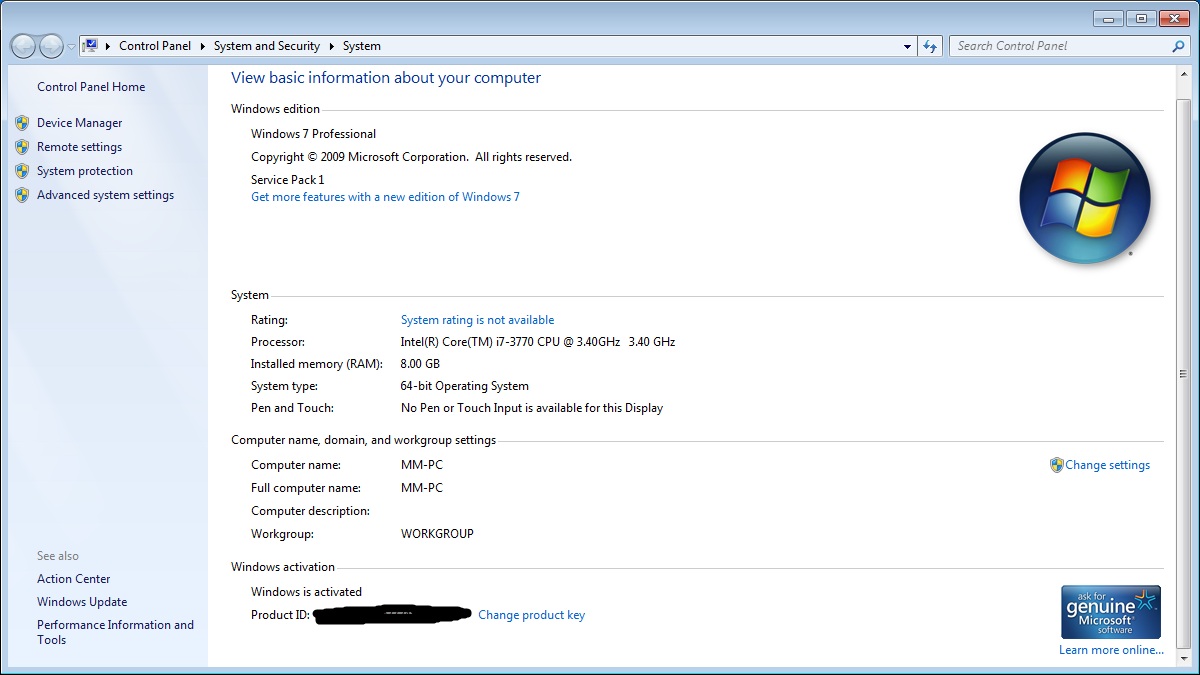Expand the arrow before Control Panel breadcrumb

[x=108, y=46]
